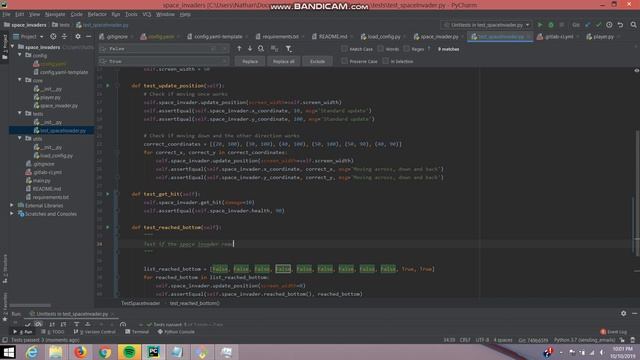This screenshot has width=640, height=360.
Task: Click the collapse all icon in Project panel
Action: [64, 36]
